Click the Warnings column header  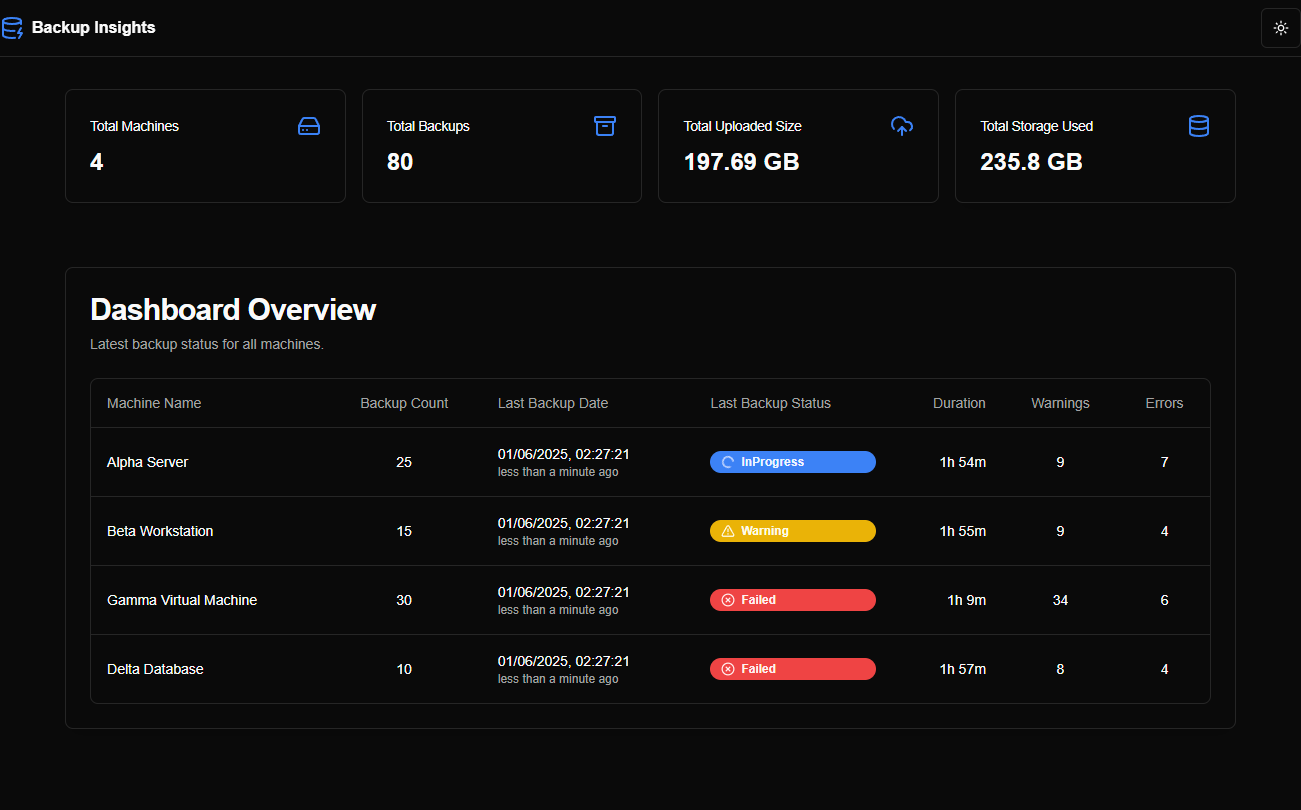point(1060,403)
